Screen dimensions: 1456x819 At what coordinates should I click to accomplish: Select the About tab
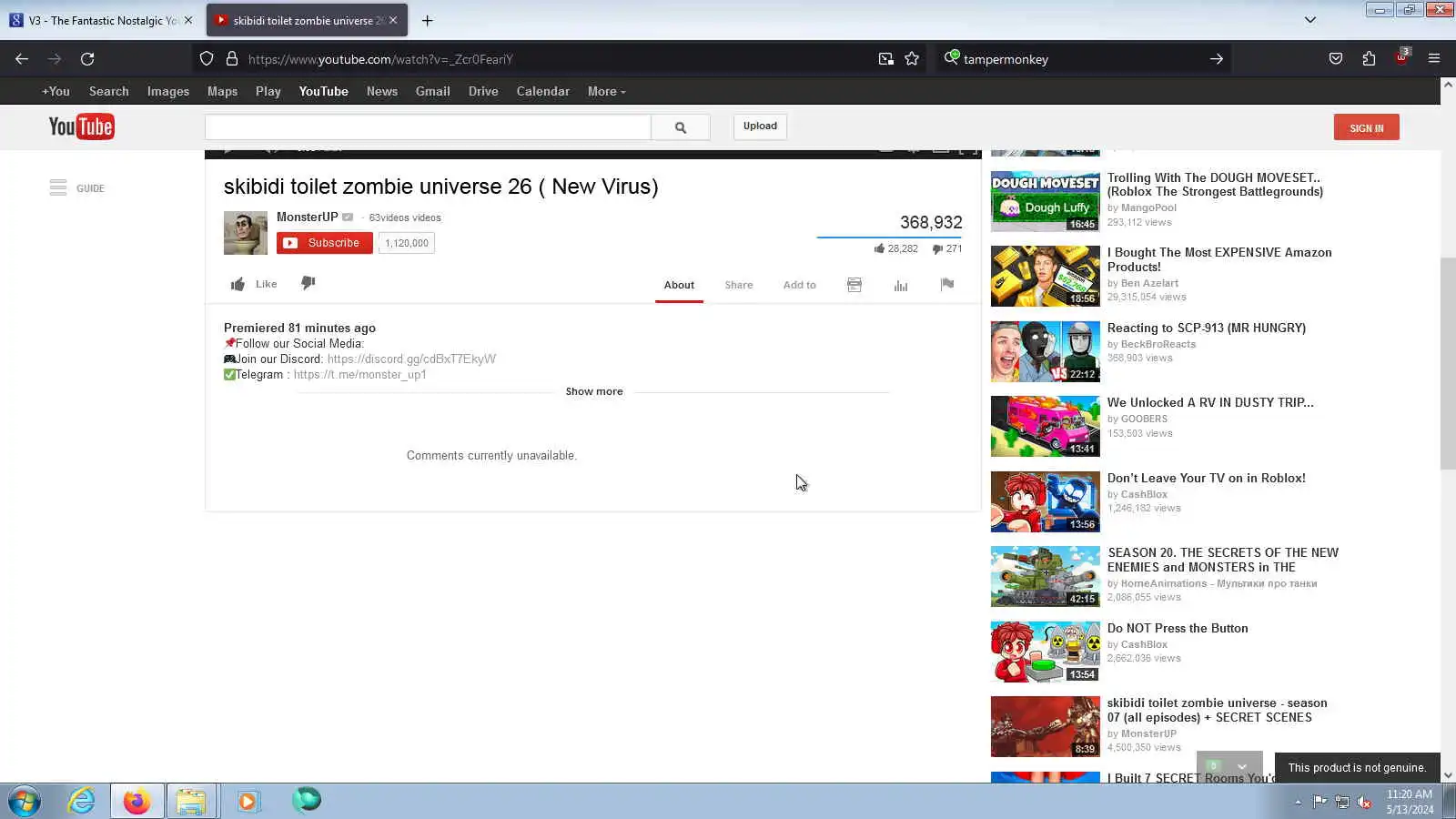coord(679,285)
